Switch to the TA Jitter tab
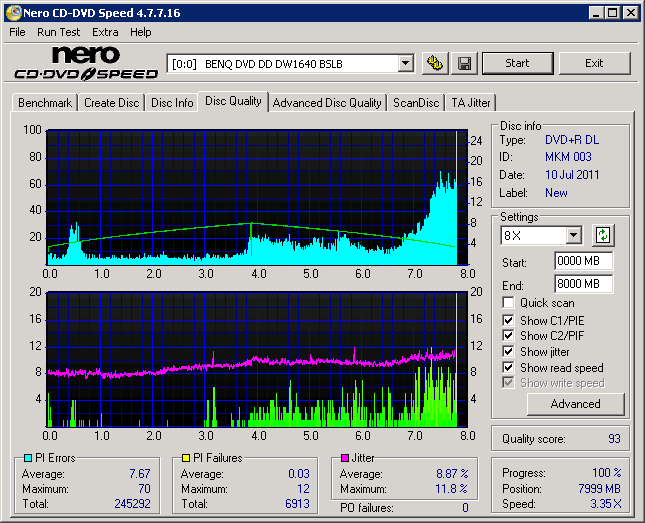645x523 pixels. [470, 103]
